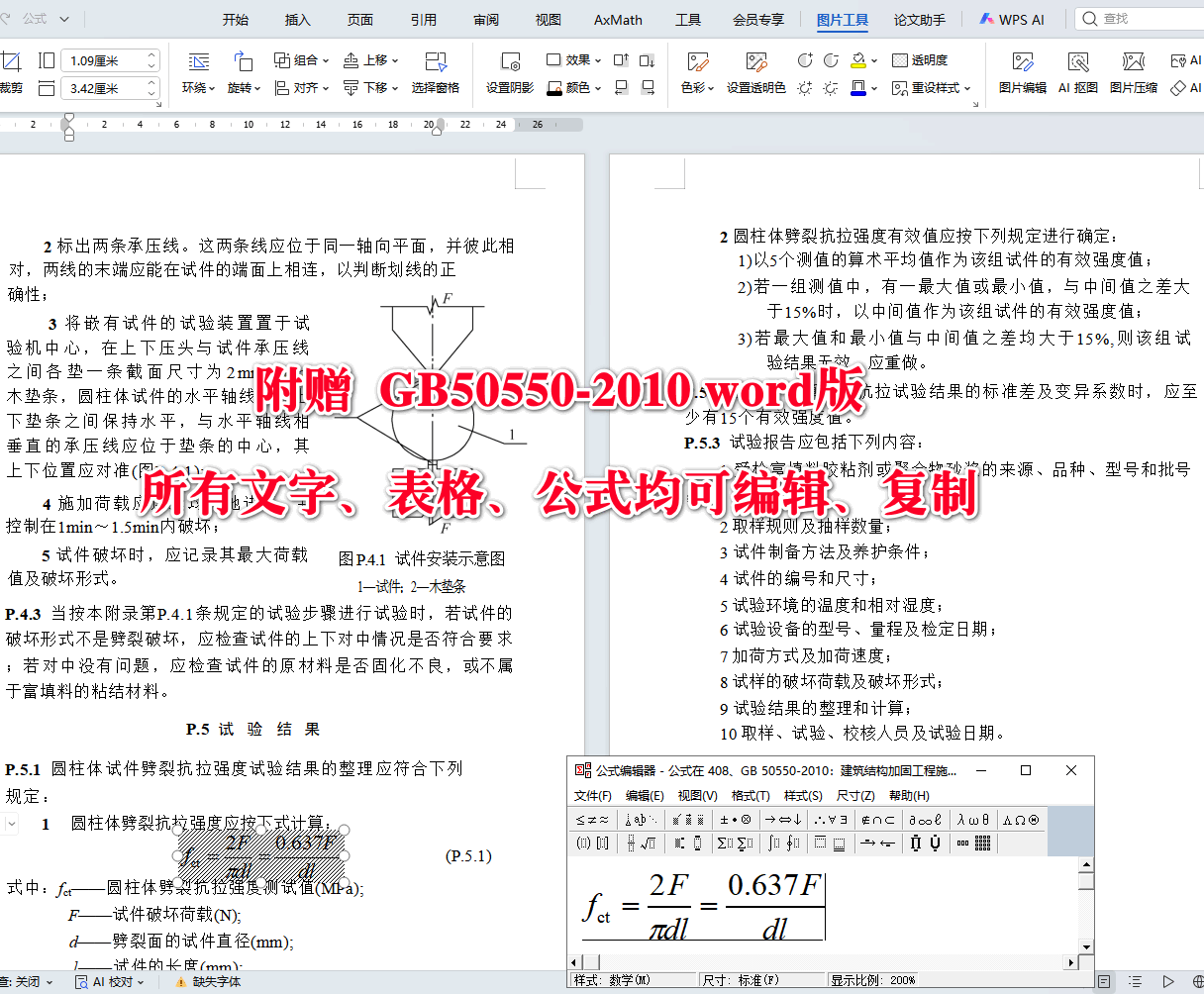Open labeled arrow templates palette
The image size is (1204, 994).
coord(878,844)
